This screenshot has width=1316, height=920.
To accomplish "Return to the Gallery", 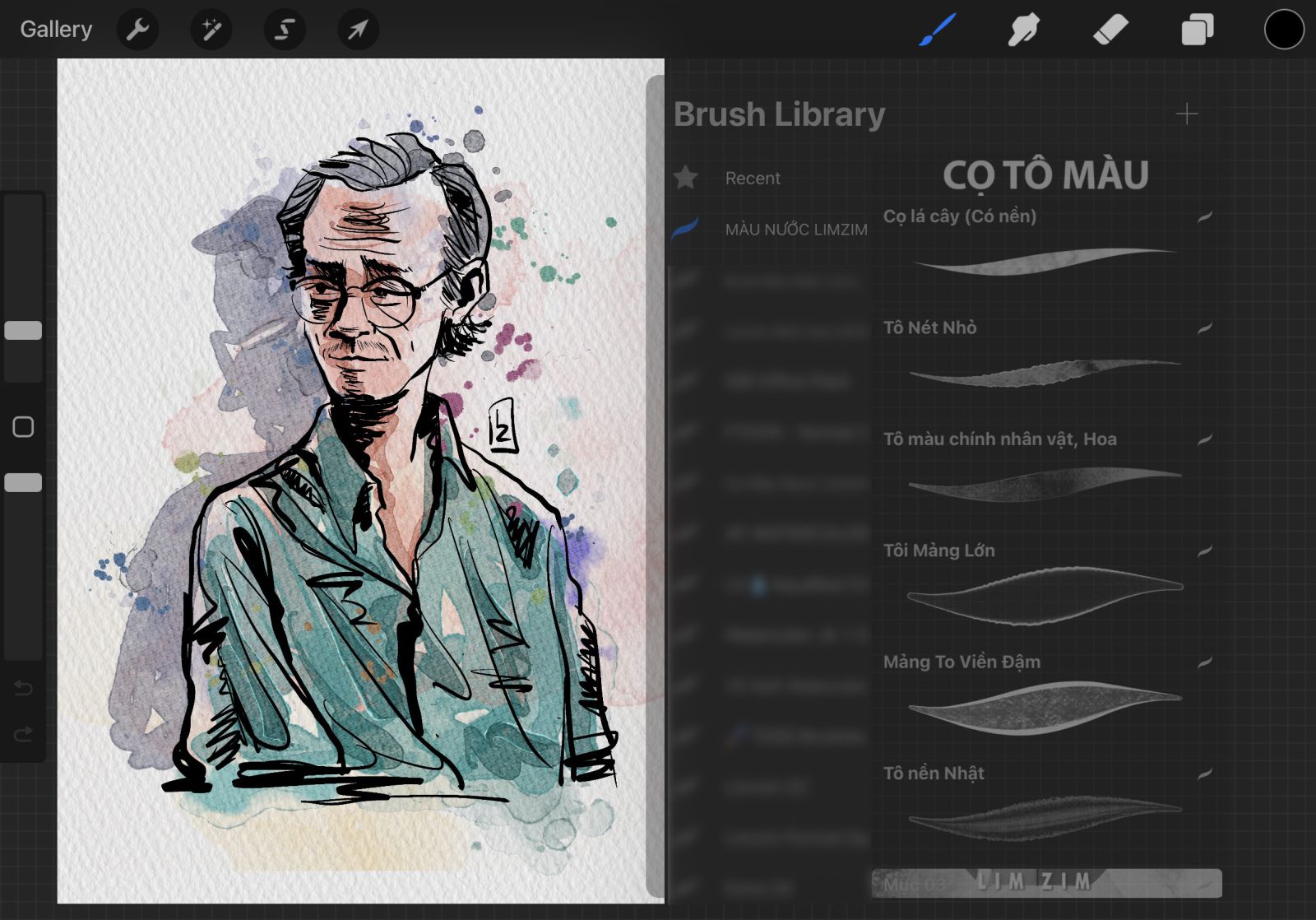I will click(56, 30).
